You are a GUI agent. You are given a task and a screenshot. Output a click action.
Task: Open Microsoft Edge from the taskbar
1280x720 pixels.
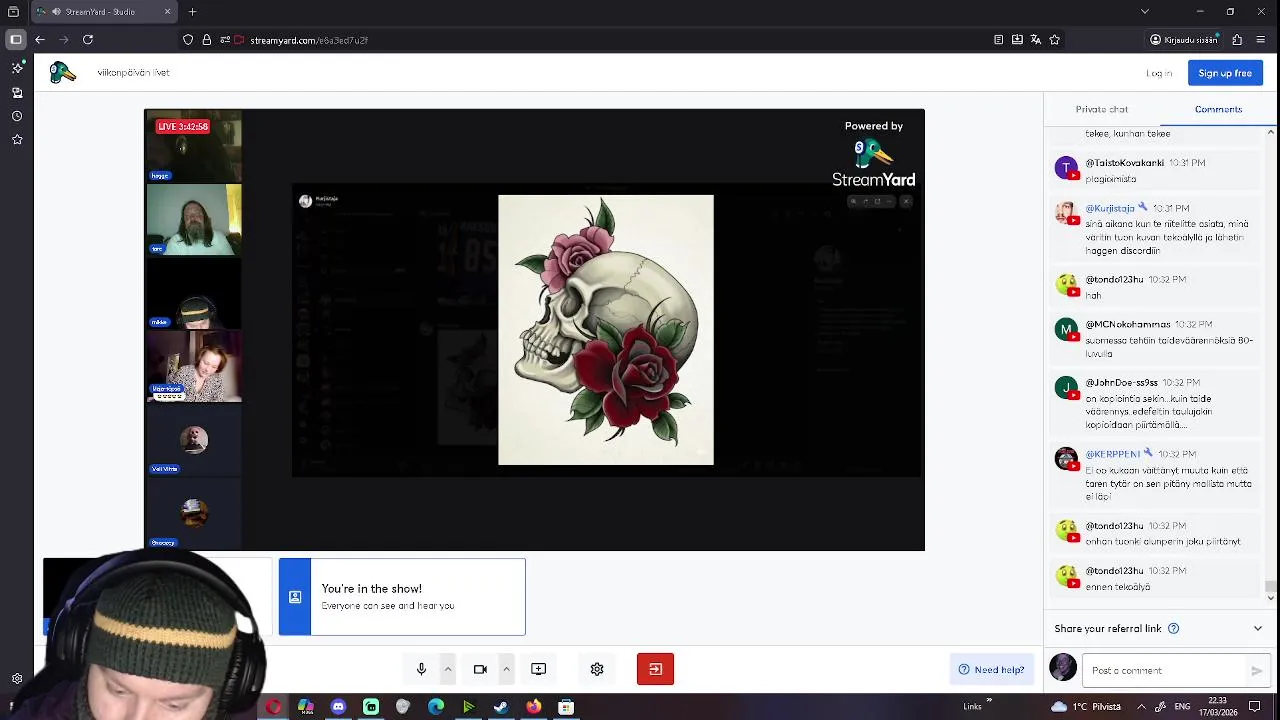tap(436, 707)
